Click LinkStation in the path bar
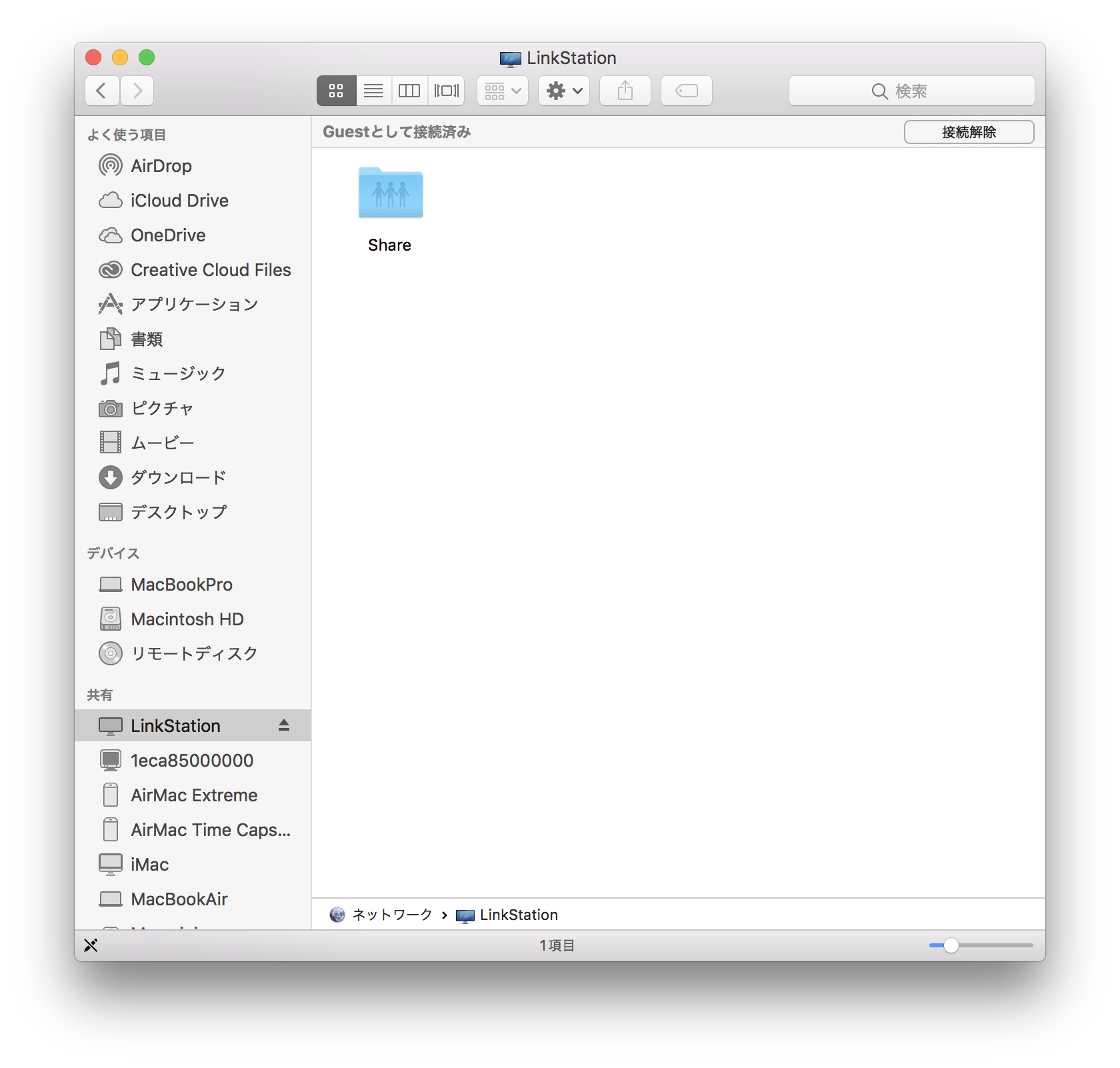The image size is (1120, 1068). 507,915
